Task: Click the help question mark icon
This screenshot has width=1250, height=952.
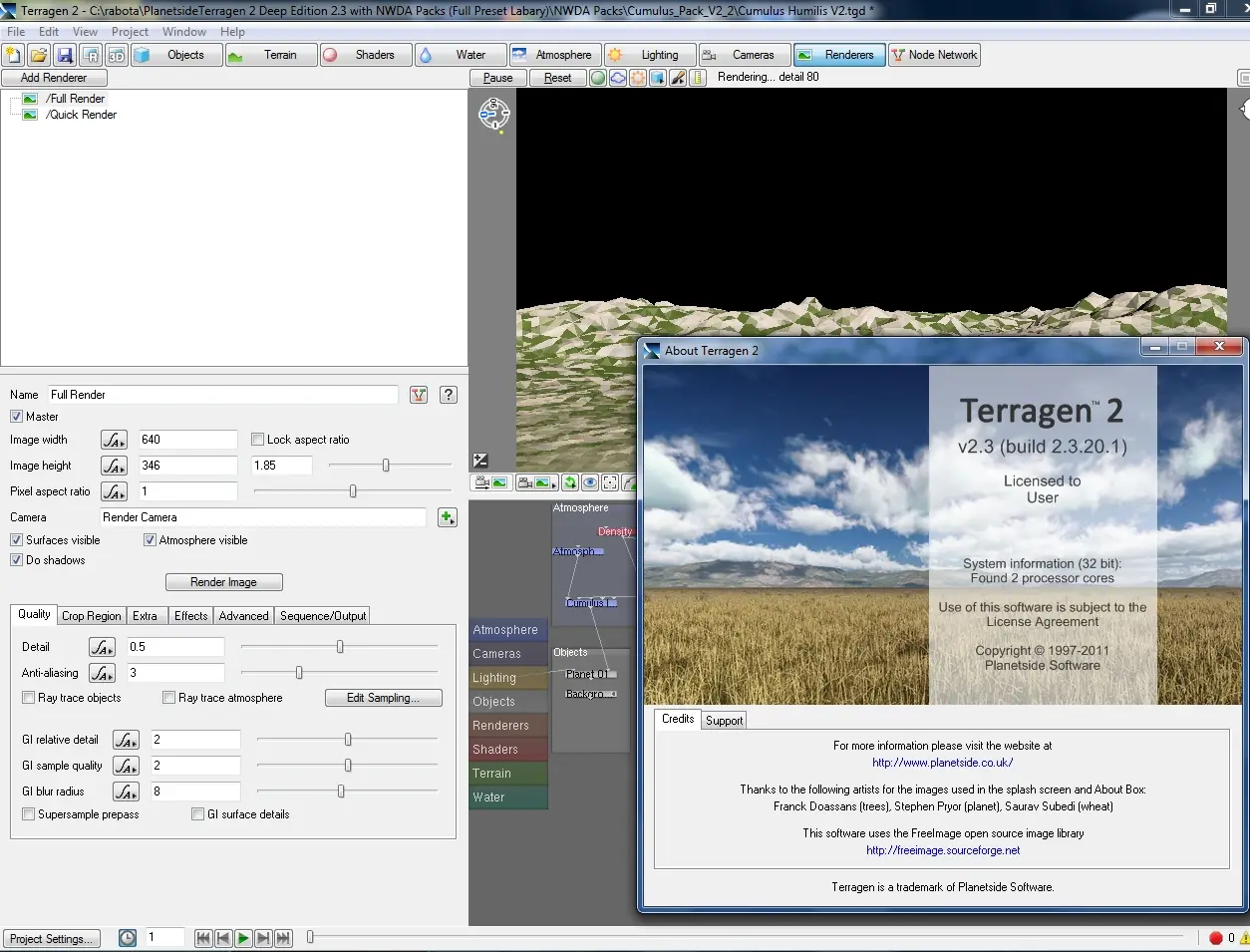Action: coord(449,395)
